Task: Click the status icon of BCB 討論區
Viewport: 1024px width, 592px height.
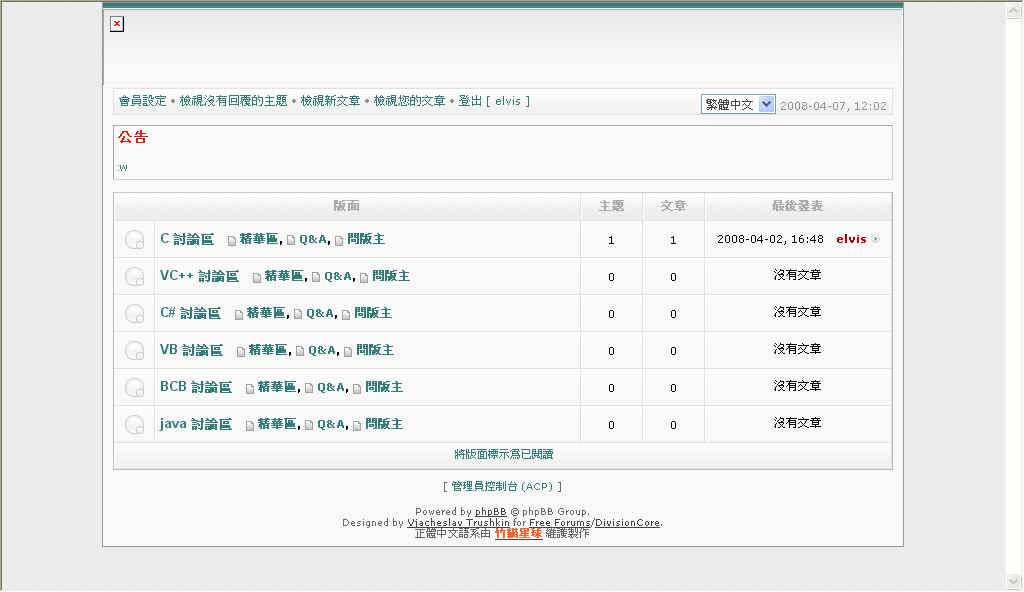Action: [x=135, y=388]
